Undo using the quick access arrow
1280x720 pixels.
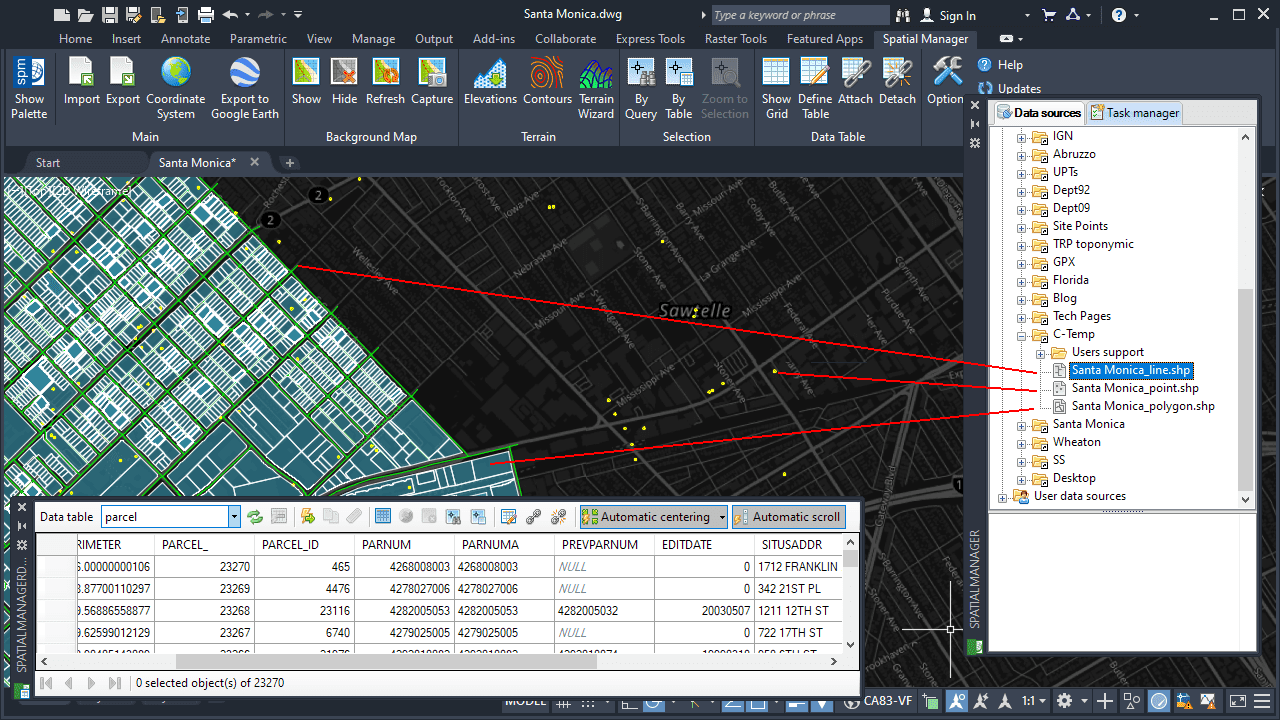[x=231, y=15]
